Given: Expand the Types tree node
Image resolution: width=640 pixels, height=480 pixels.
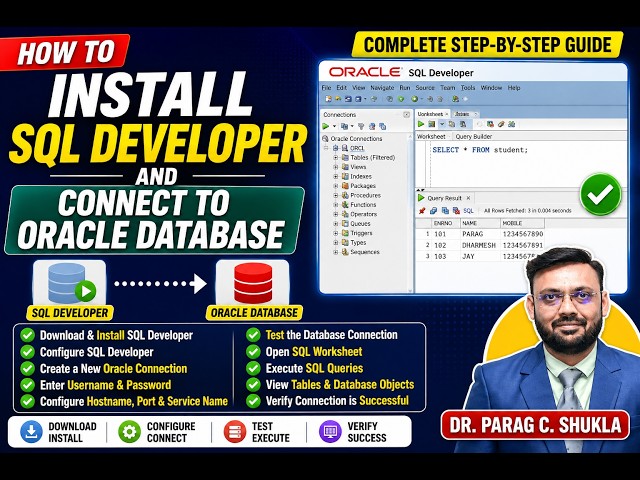Looking at the screenshot, I should [336, 242].
